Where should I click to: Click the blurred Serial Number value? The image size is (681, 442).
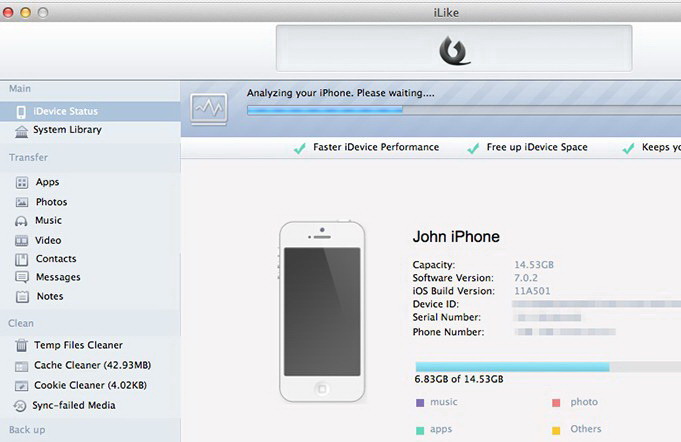[548, 318]
